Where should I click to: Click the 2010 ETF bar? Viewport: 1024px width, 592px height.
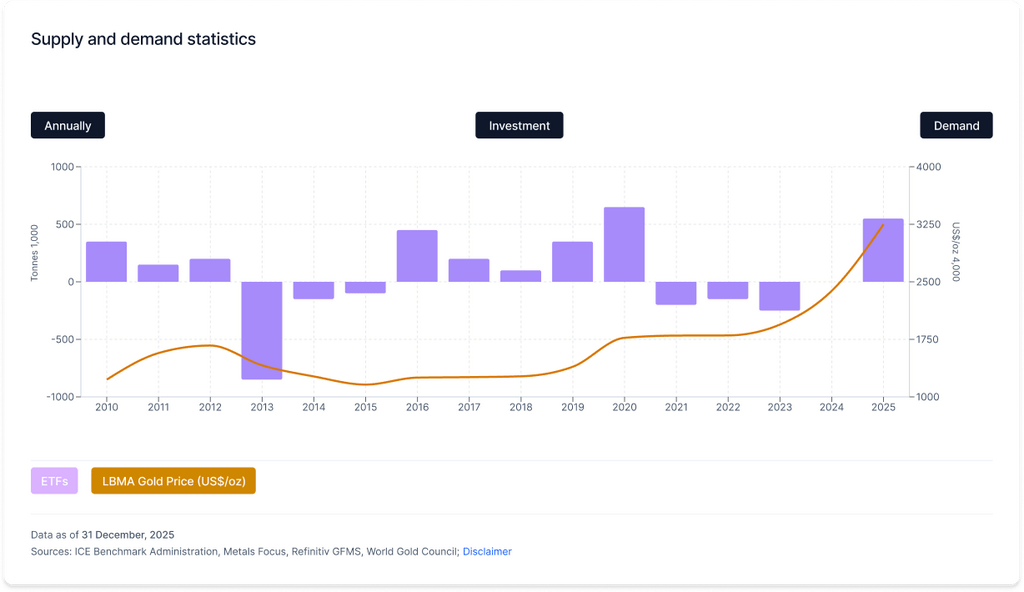pos(106,262)
